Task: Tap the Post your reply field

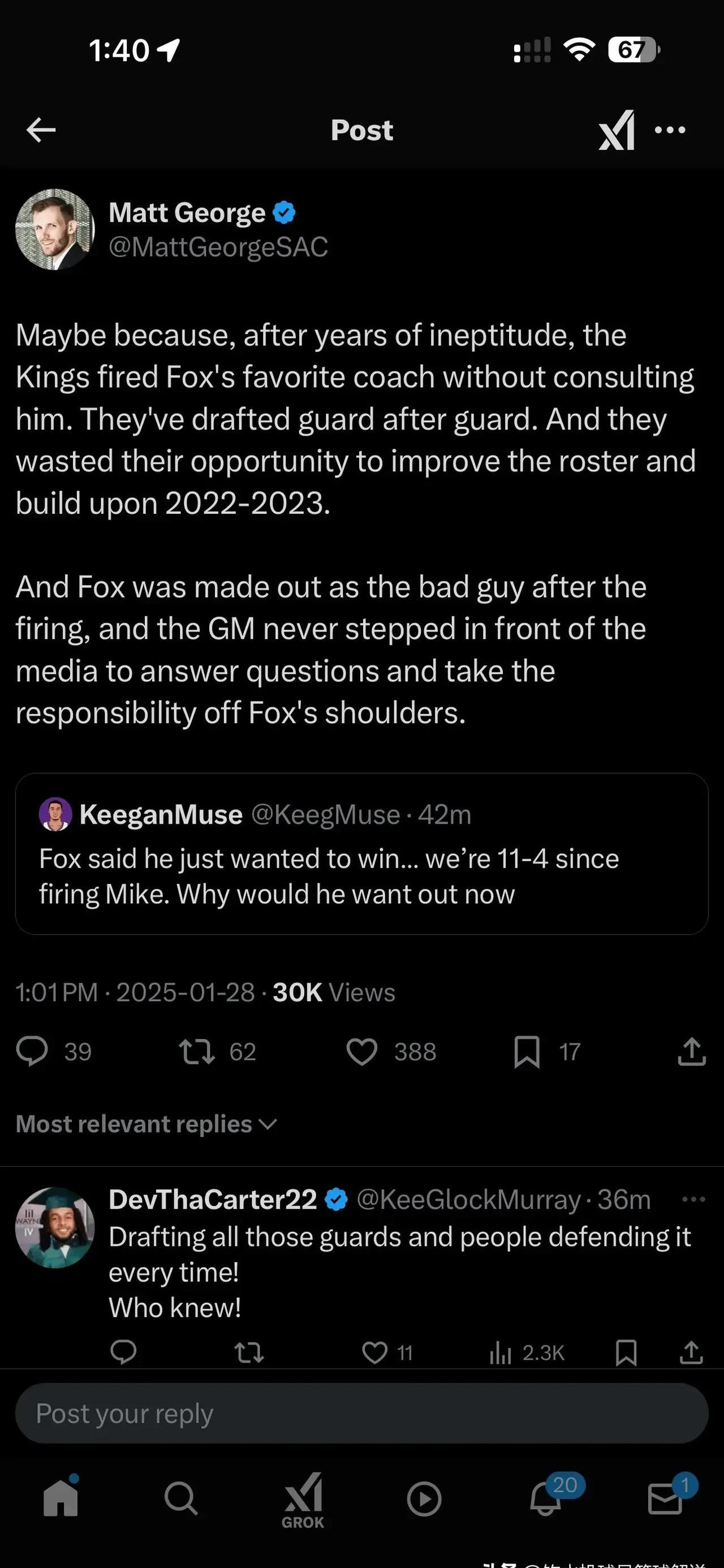Action: point(361,1413)
